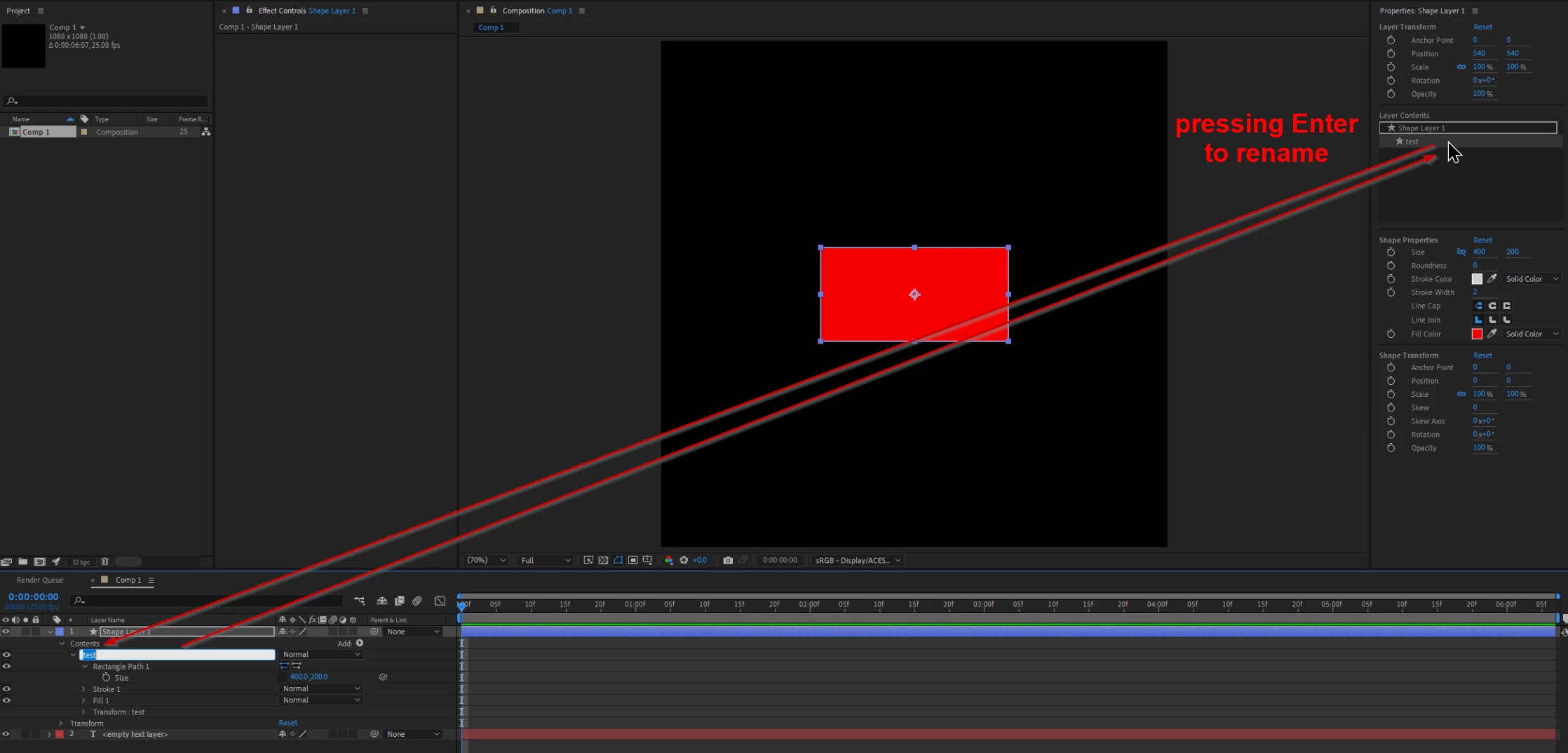Open Fill Color Solid Color dropdown
The image size is (1568, 753).
(x=1532, y=334)
